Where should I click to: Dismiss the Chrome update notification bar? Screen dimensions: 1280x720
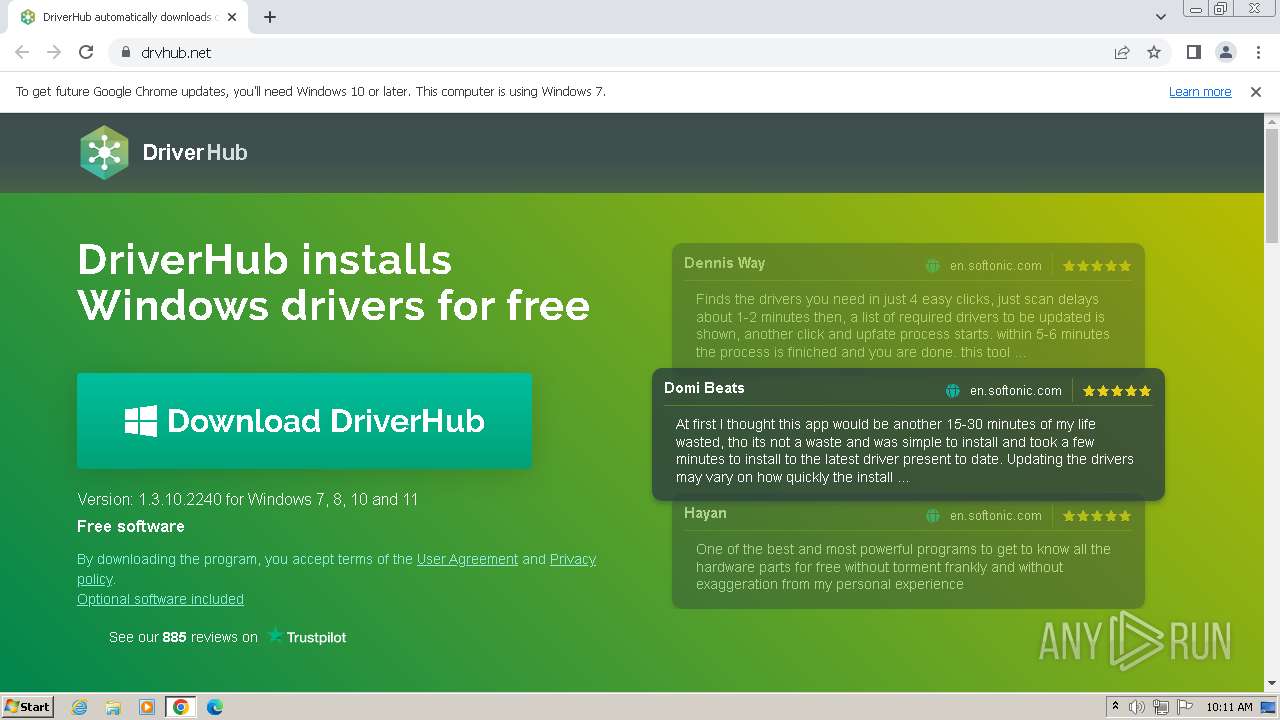[x=1256, y=91]
